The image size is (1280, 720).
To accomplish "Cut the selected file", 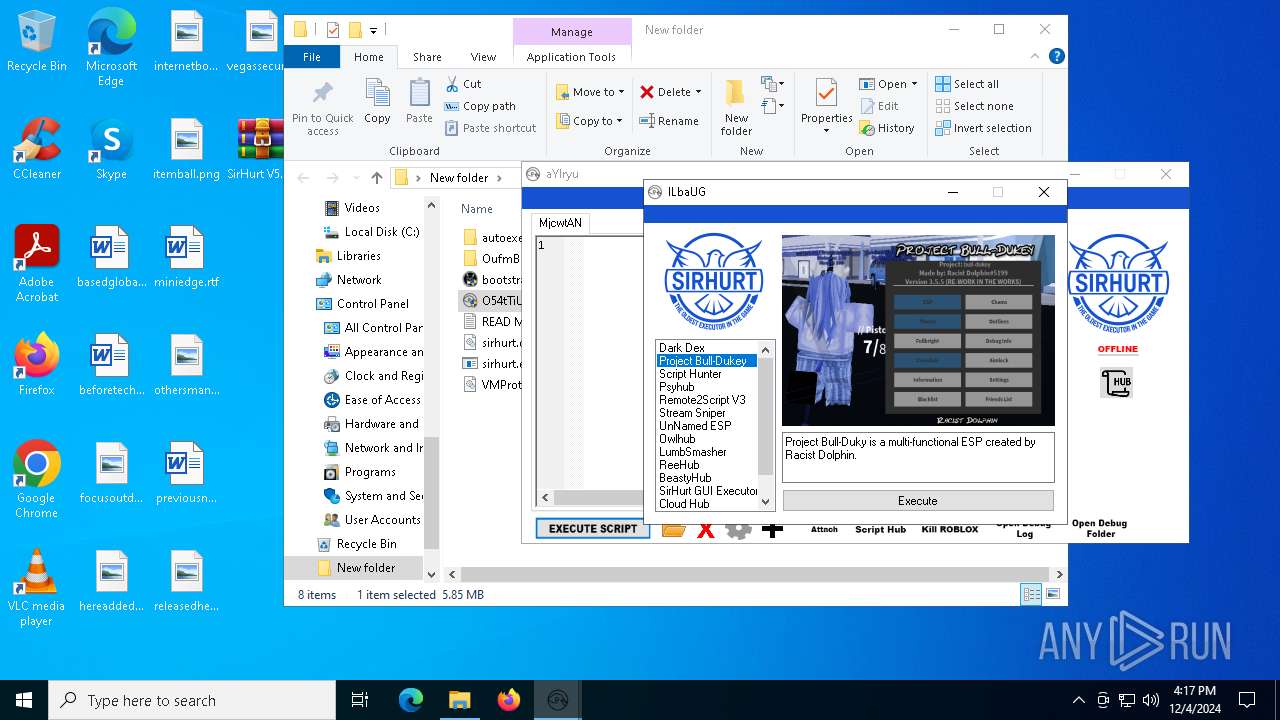I will tap(463, 84).
